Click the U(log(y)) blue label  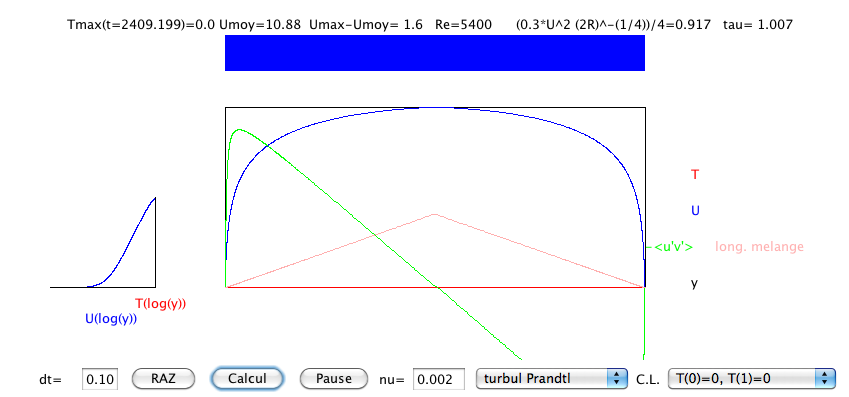coord(111,319)
